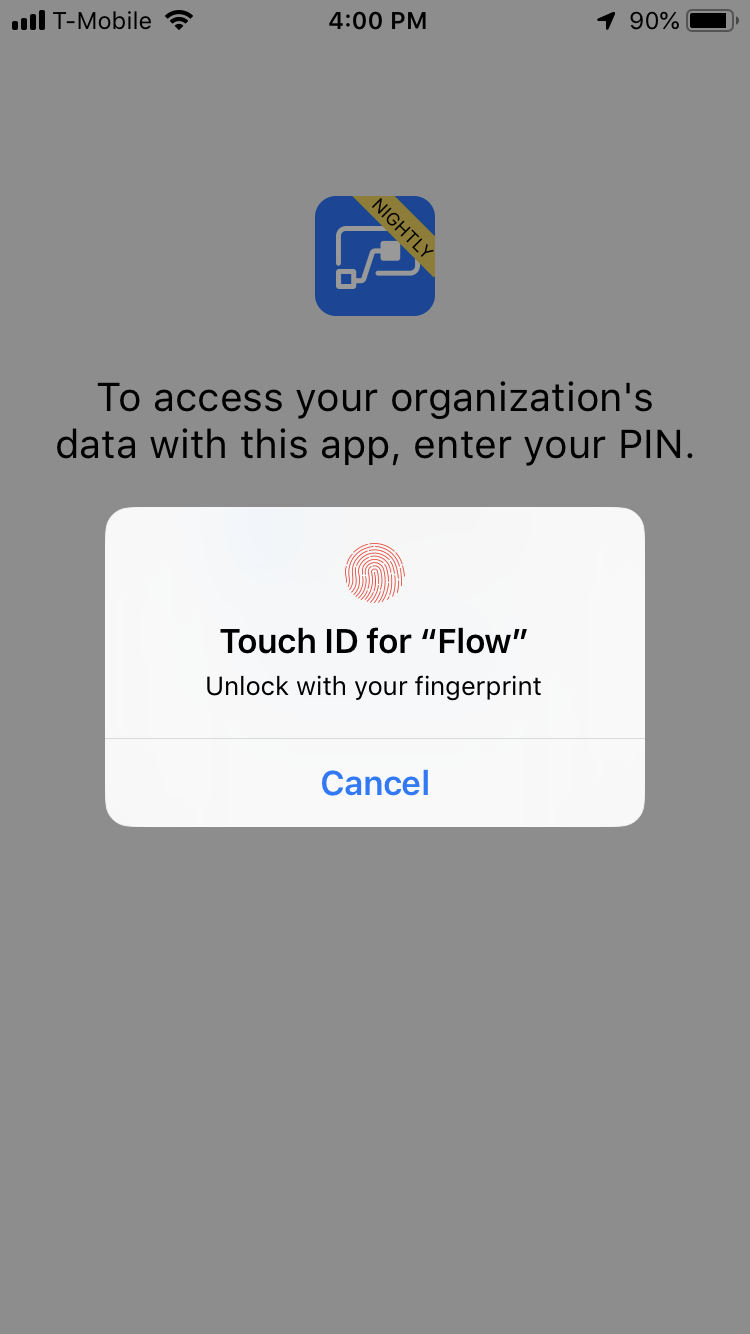Screen dimensions: 750x1334
Task: Tap the T-Mobile carrier label
Action: (x=103, y=20)
